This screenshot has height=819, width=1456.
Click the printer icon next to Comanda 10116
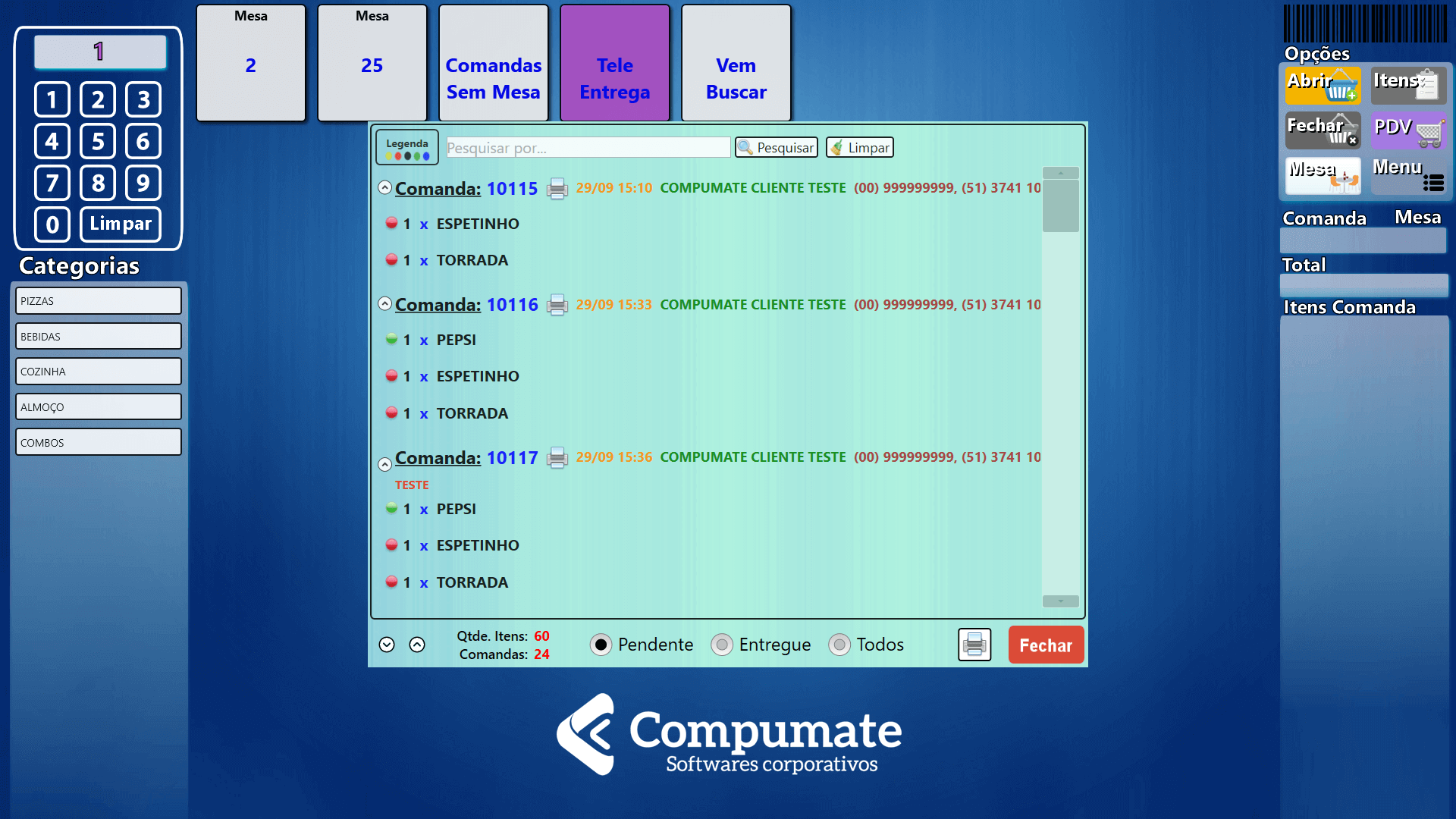[557, 305]
